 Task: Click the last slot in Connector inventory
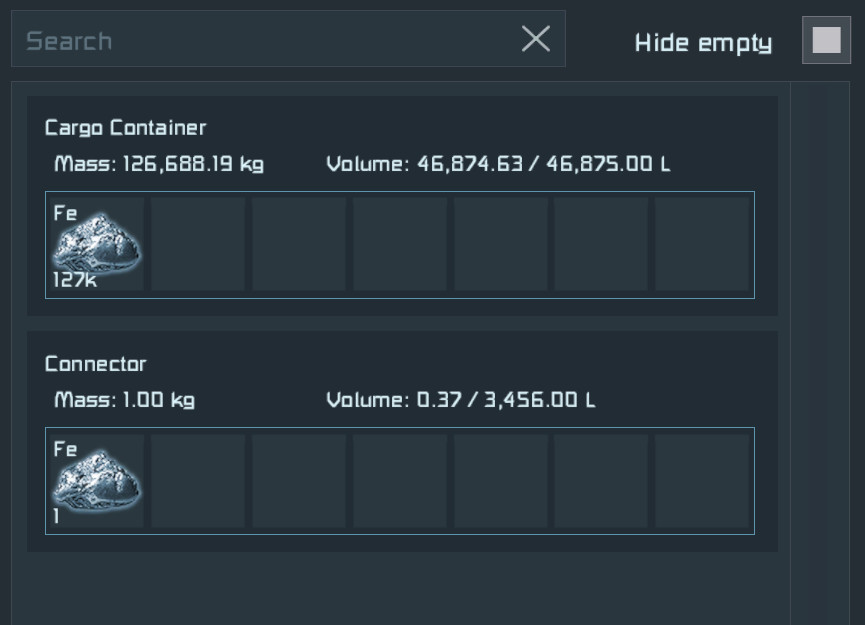(701, 480)
